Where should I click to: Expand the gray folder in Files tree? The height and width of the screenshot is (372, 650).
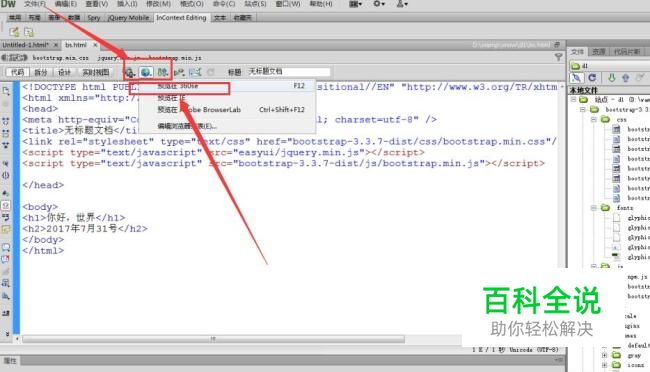pyautogui.click(x=604, y=355)
